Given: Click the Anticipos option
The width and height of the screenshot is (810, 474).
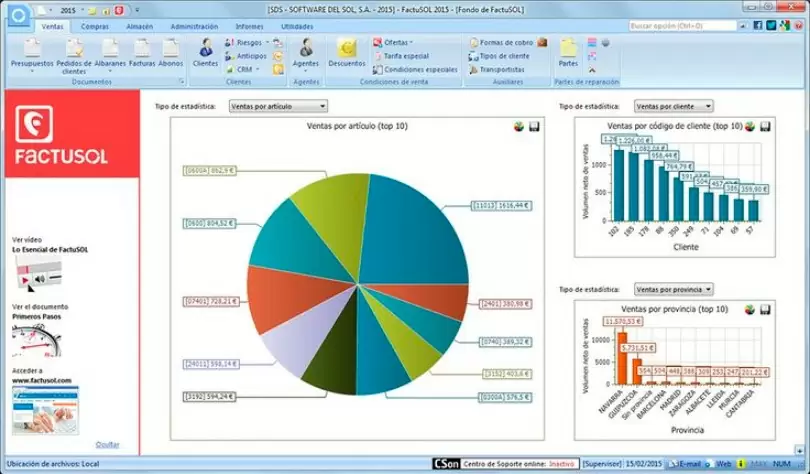Looking at the screenshot, I should [x=246, y=56].
